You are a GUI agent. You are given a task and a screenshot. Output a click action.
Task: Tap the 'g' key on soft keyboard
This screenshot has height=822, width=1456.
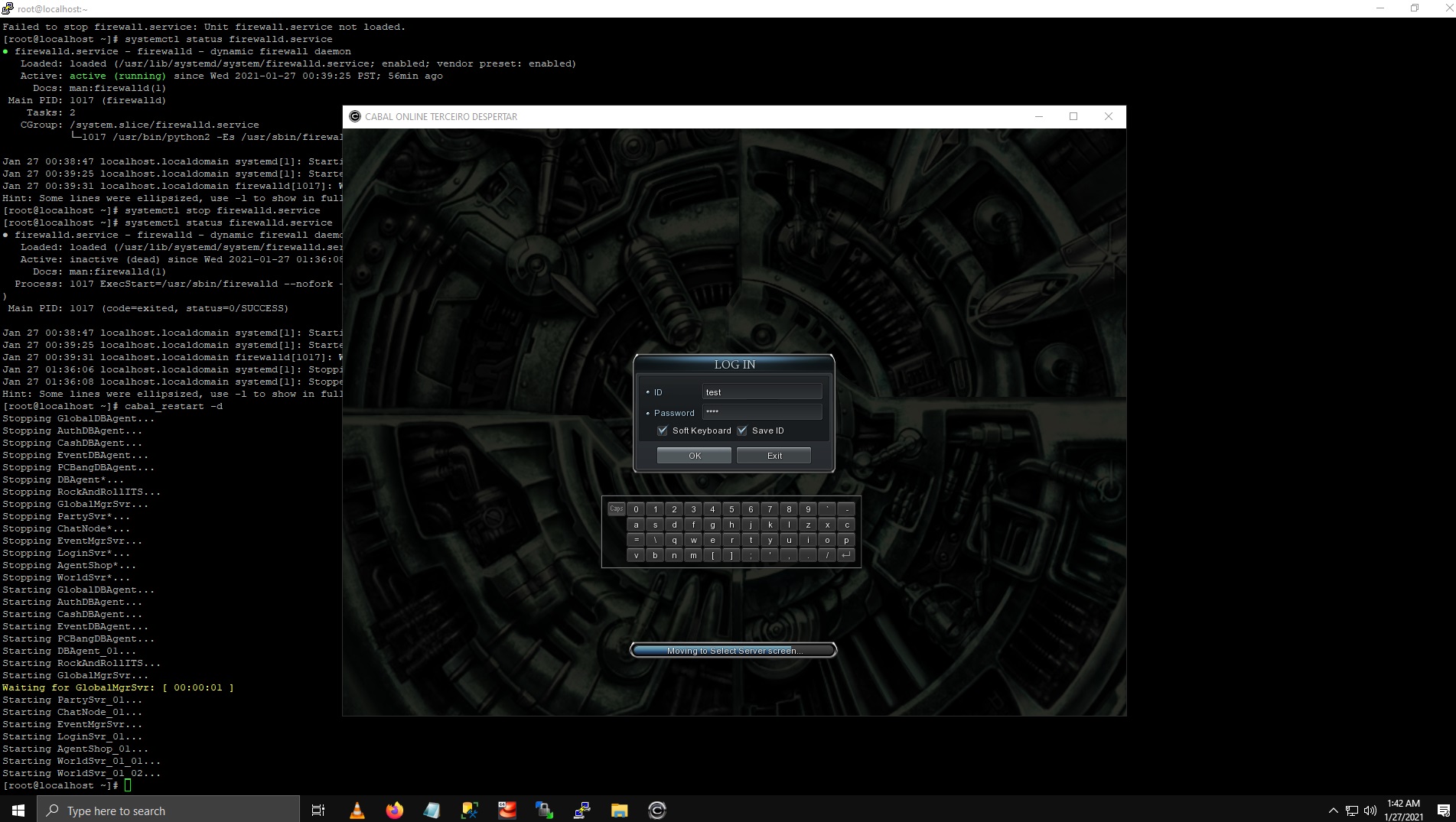point(712,525)
